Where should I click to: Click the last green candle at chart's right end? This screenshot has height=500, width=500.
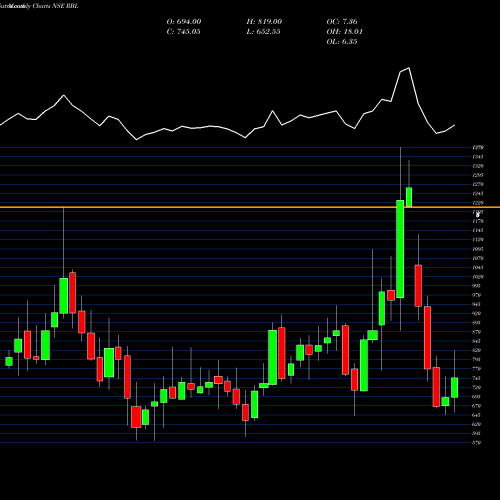click(x=454, y=388)
